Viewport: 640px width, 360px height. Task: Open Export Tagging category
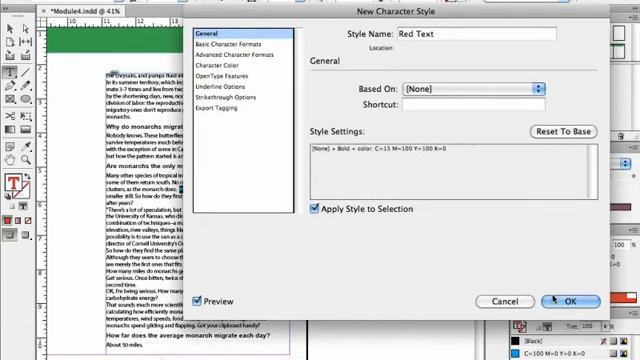pos(216,108)
